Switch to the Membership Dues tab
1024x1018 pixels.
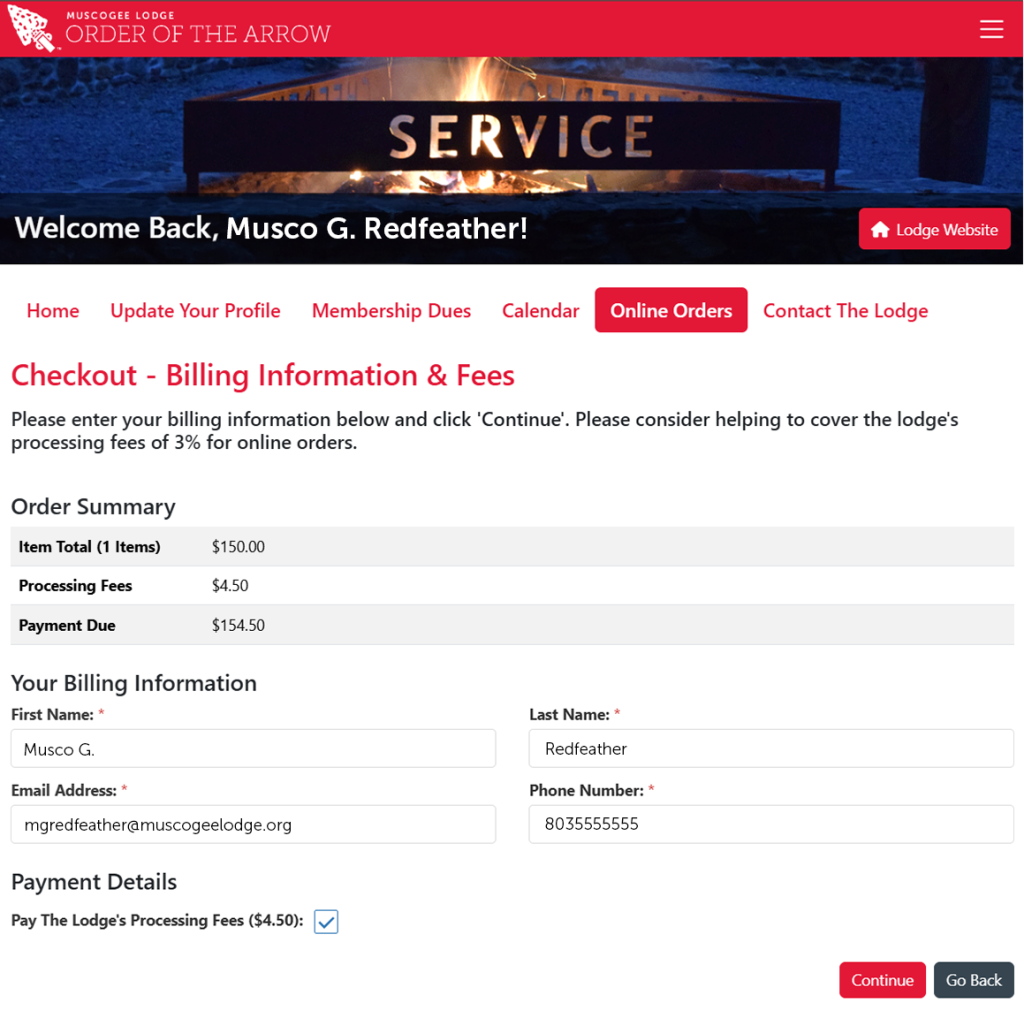coord(391,311)
